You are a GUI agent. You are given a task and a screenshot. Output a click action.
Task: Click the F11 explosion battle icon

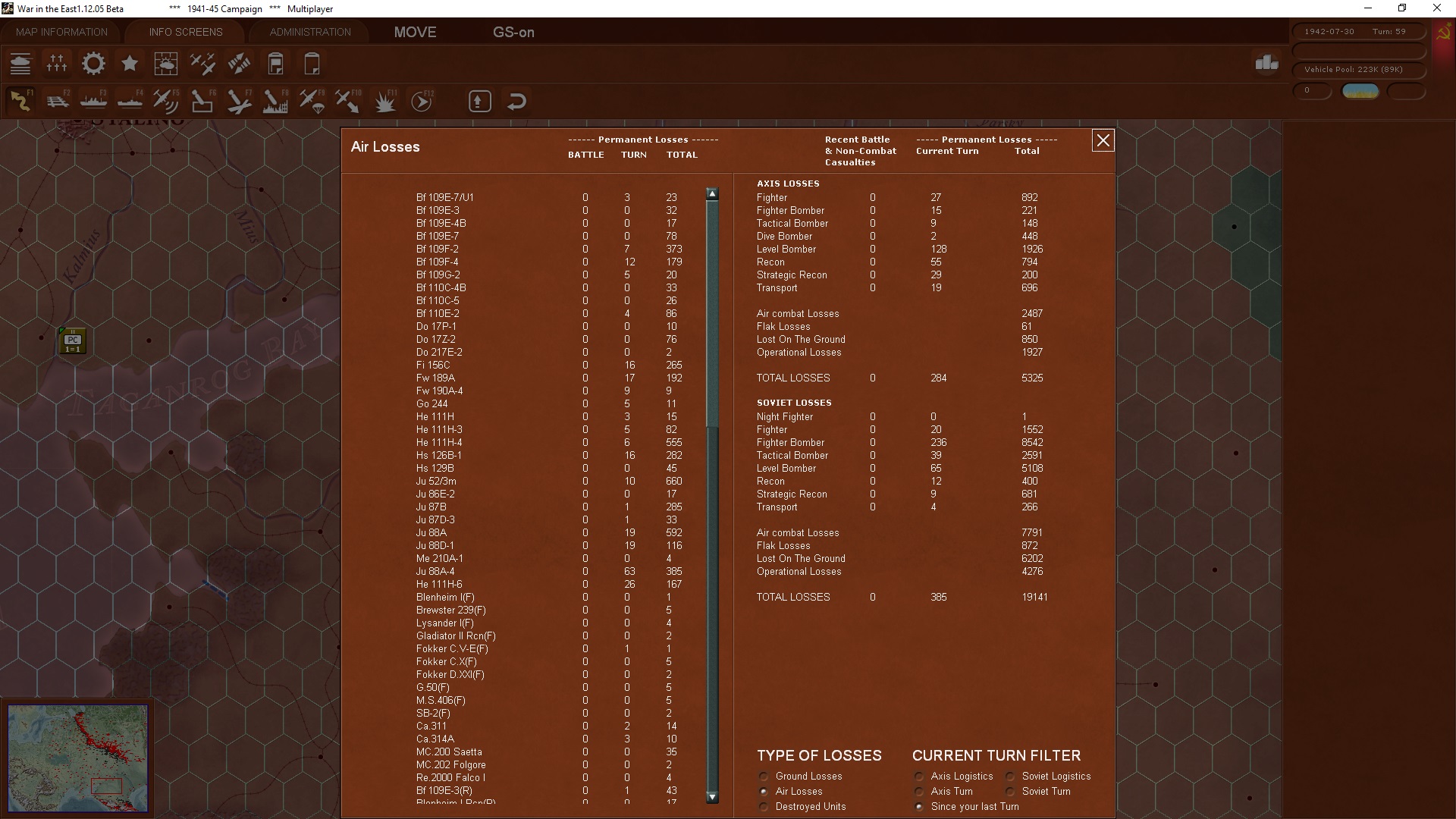(384, 101)
